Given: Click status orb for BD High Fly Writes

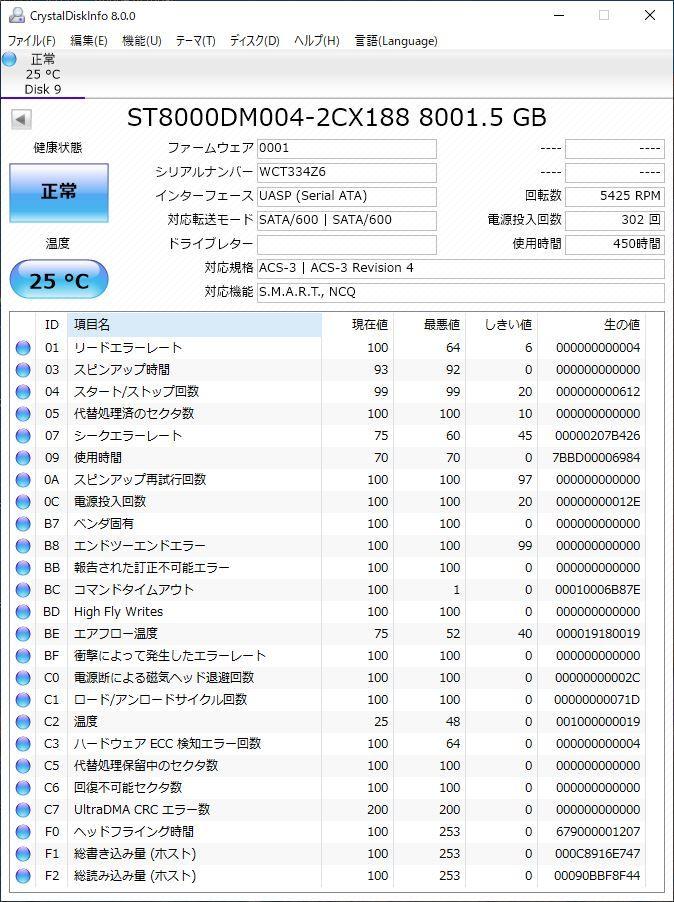Looking at the screenshot, I should pyautogui.click(x=23, y=611).
